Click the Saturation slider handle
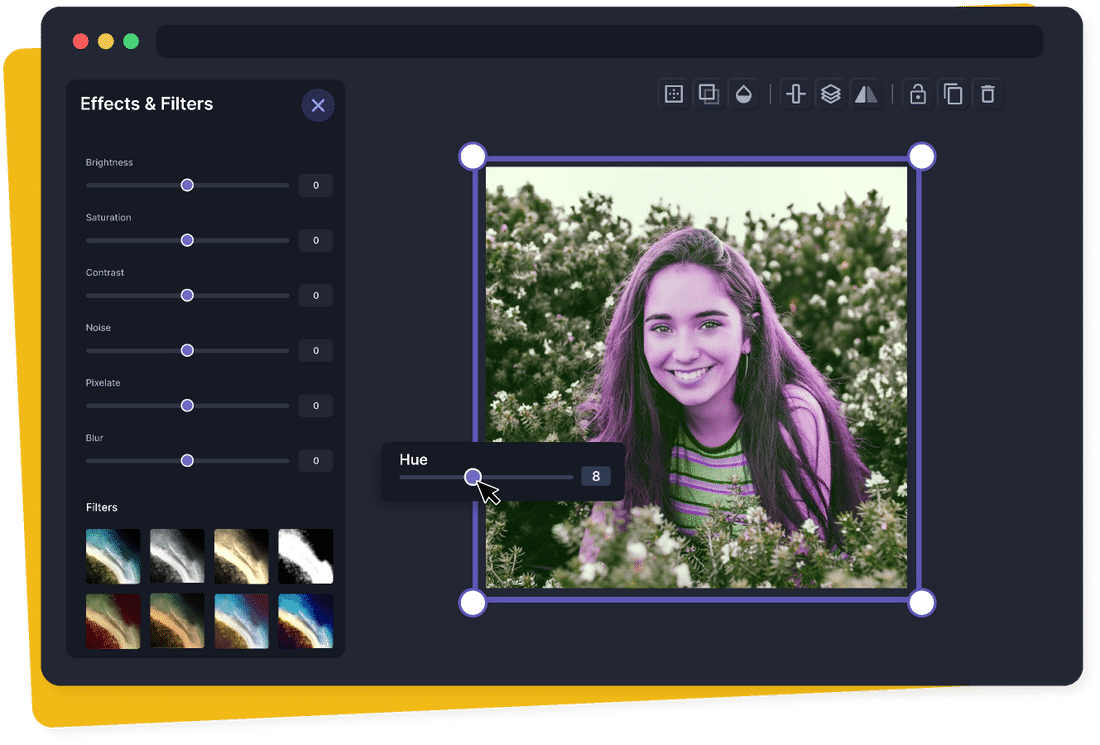 coord(187,240)
